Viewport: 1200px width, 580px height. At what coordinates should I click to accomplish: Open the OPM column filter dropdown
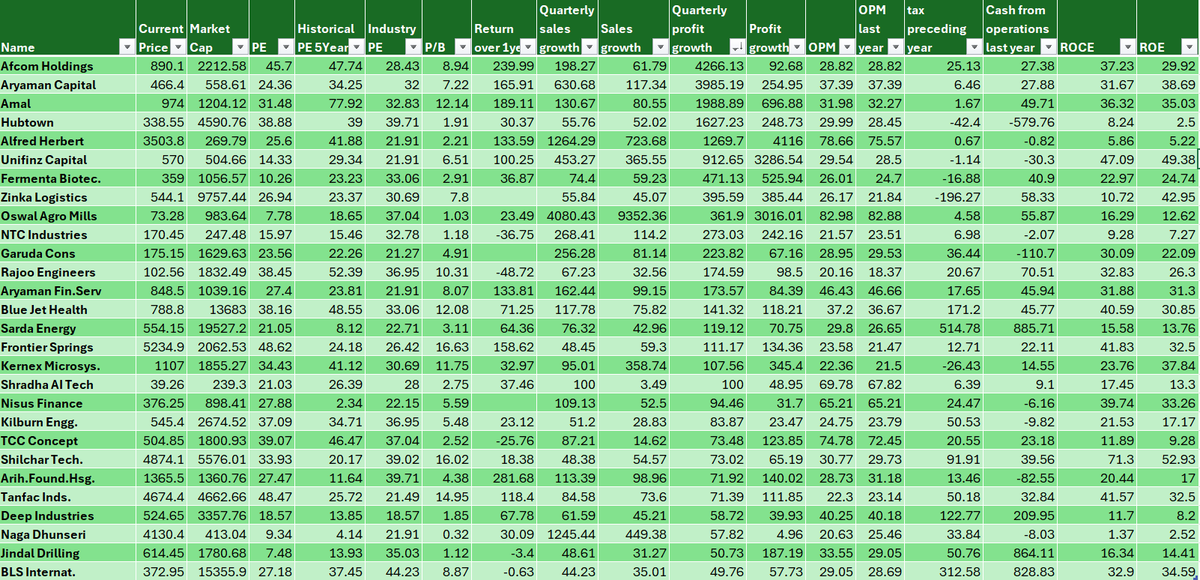coord(846,47)
